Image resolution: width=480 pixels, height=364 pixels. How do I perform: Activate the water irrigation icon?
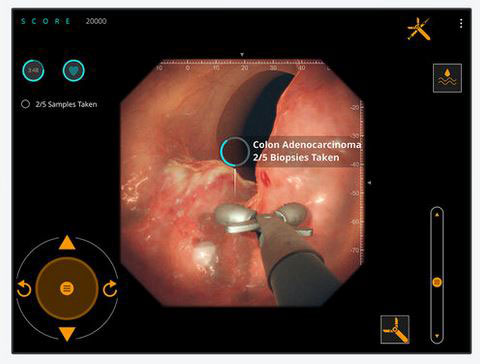pyautogui.click(x=447, y=78)
